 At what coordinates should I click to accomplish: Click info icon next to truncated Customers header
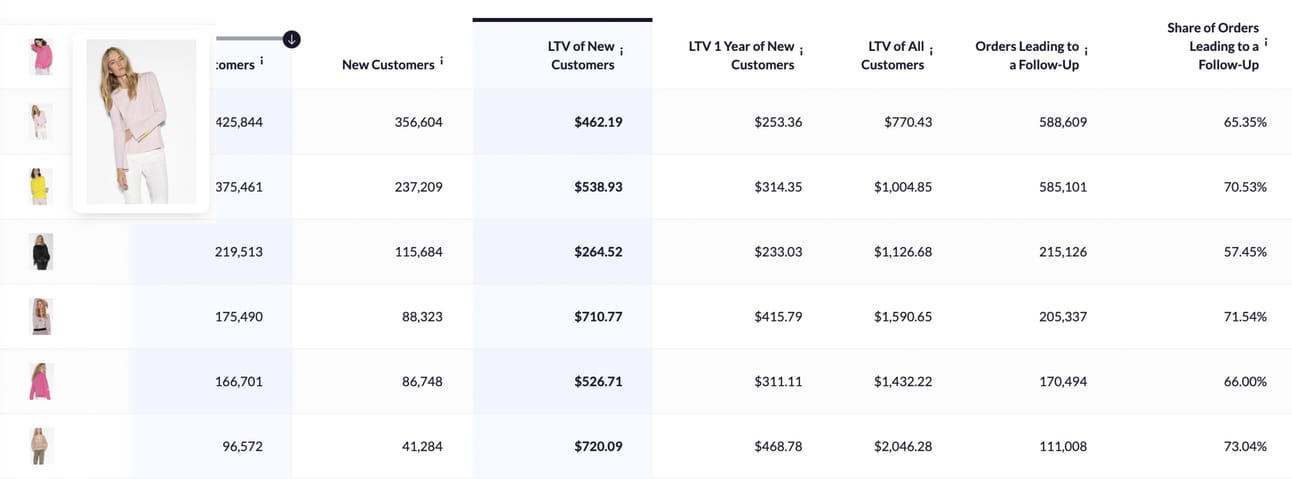pyautogui.click(x=262, y=60)
